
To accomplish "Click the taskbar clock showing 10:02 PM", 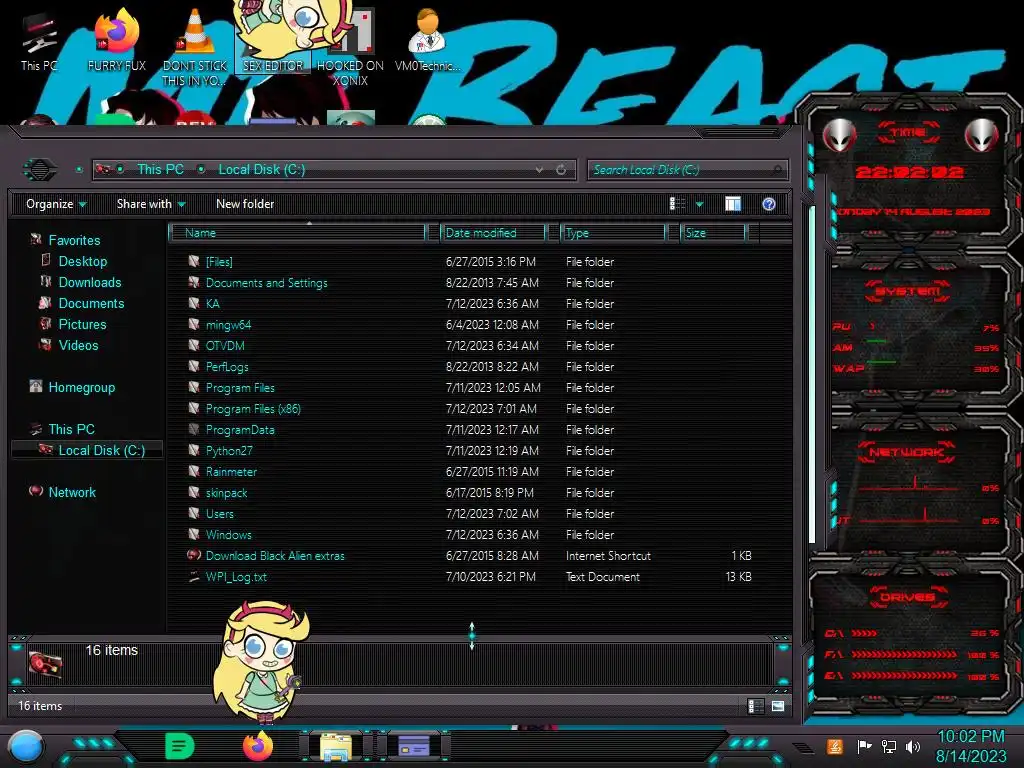I will point(971,746).
